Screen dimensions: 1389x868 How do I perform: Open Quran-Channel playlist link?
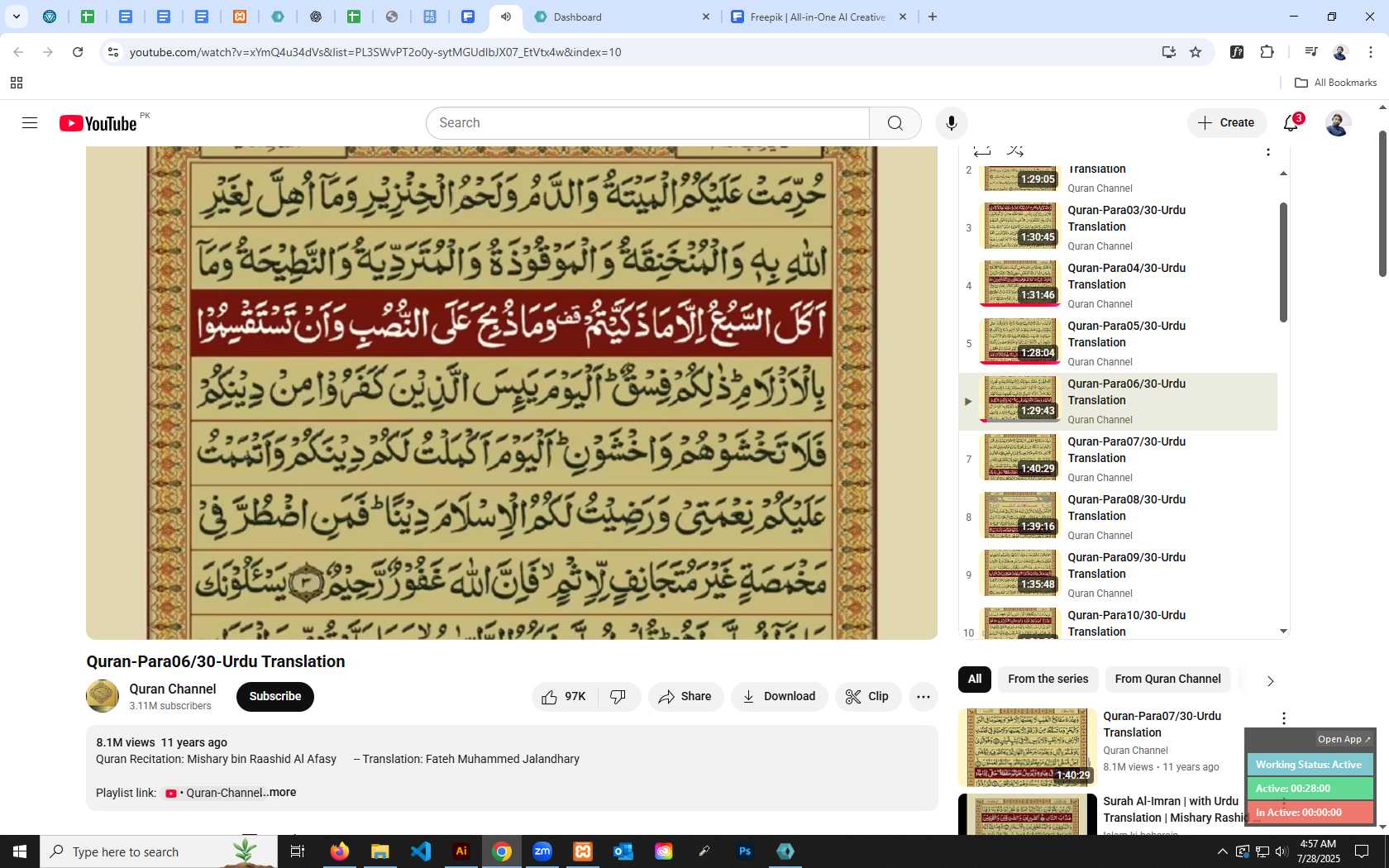click(213, 794)
